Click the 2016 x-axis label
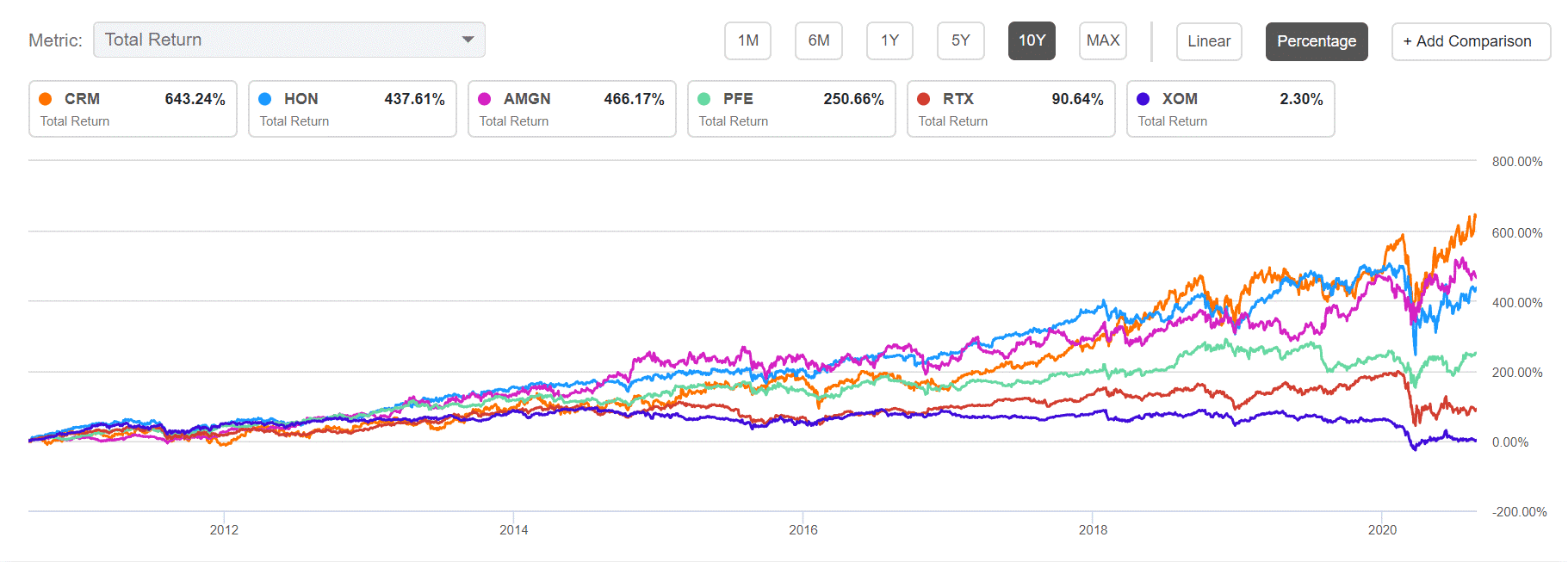Image resolution: width=1568 pixels, height=562 pixels. coord(803,530)
